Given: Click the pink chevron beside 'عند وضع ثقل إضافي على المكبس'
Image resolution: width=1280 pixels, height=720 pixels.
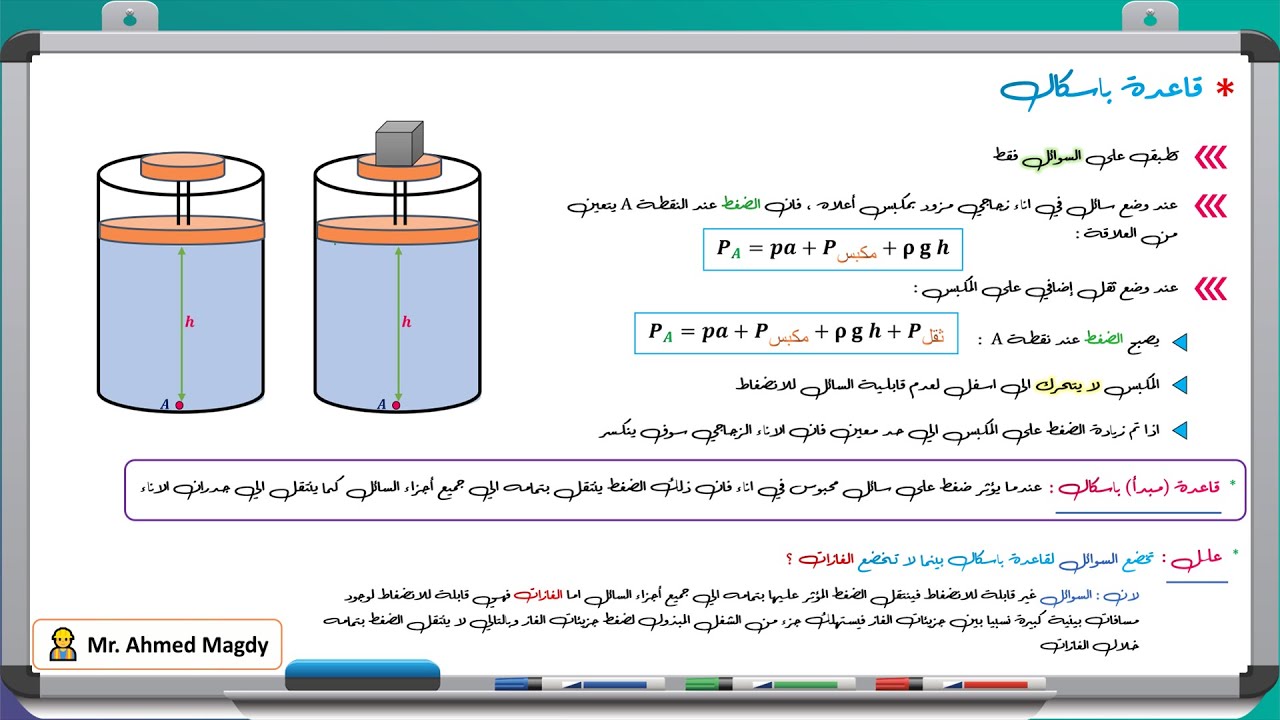Looking at the screenshot, I should click(x=1210, y=289).
